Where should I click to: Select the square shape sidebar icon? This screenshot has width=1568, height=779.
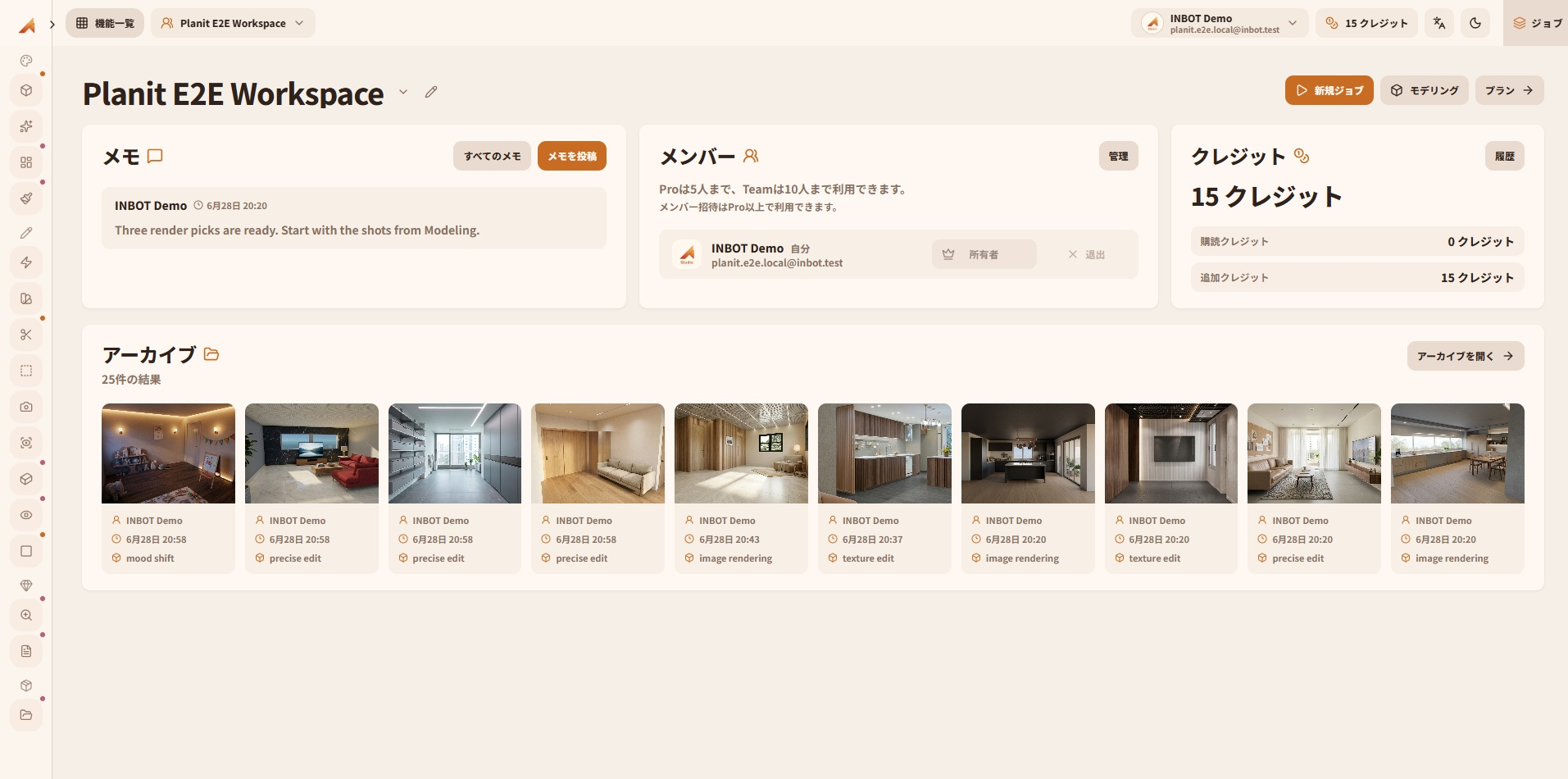tap(26, 551)
